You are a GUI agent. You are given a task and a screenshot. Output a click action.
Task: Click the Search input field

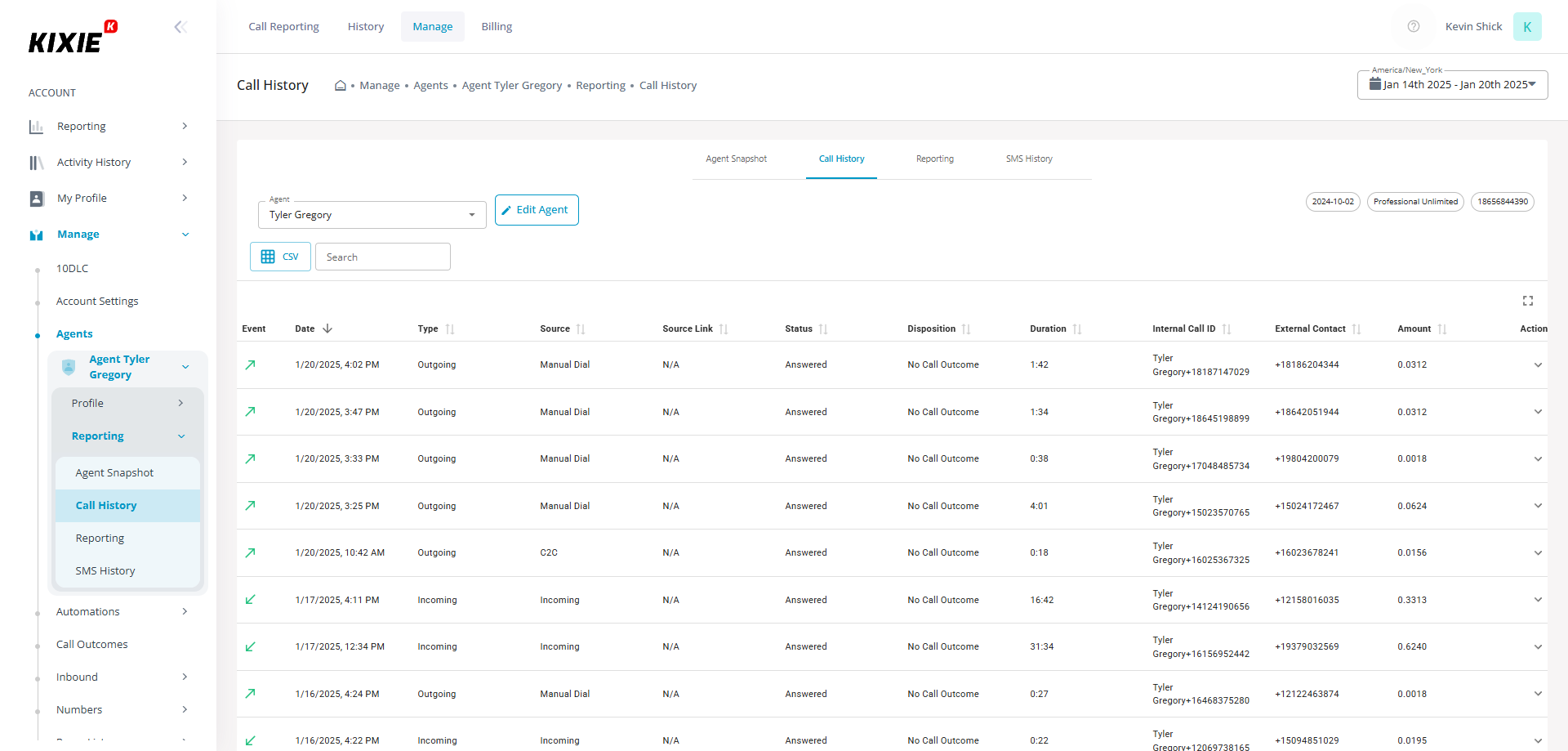coord(382,257)
